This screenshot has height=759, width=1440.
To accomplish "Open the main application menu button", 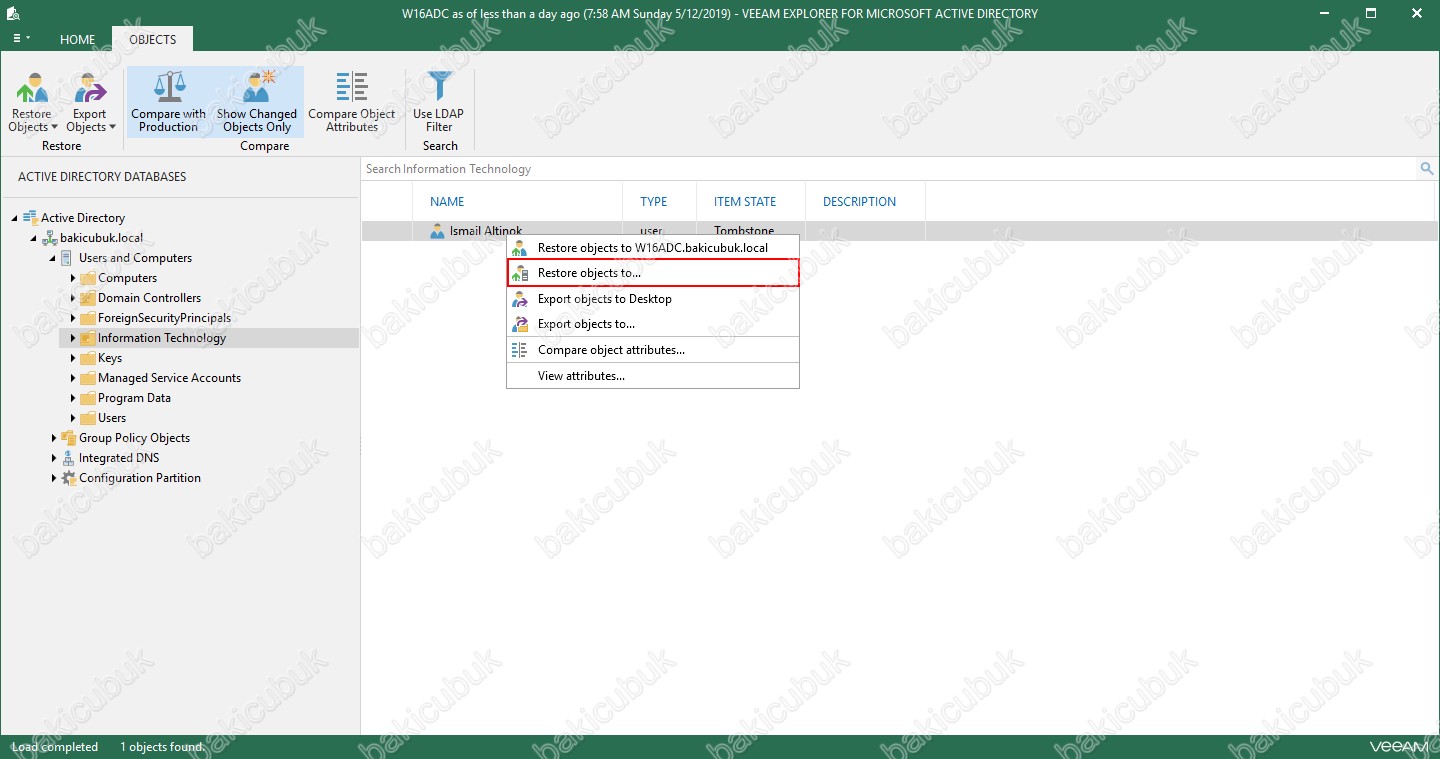I will tap(20, 39).
